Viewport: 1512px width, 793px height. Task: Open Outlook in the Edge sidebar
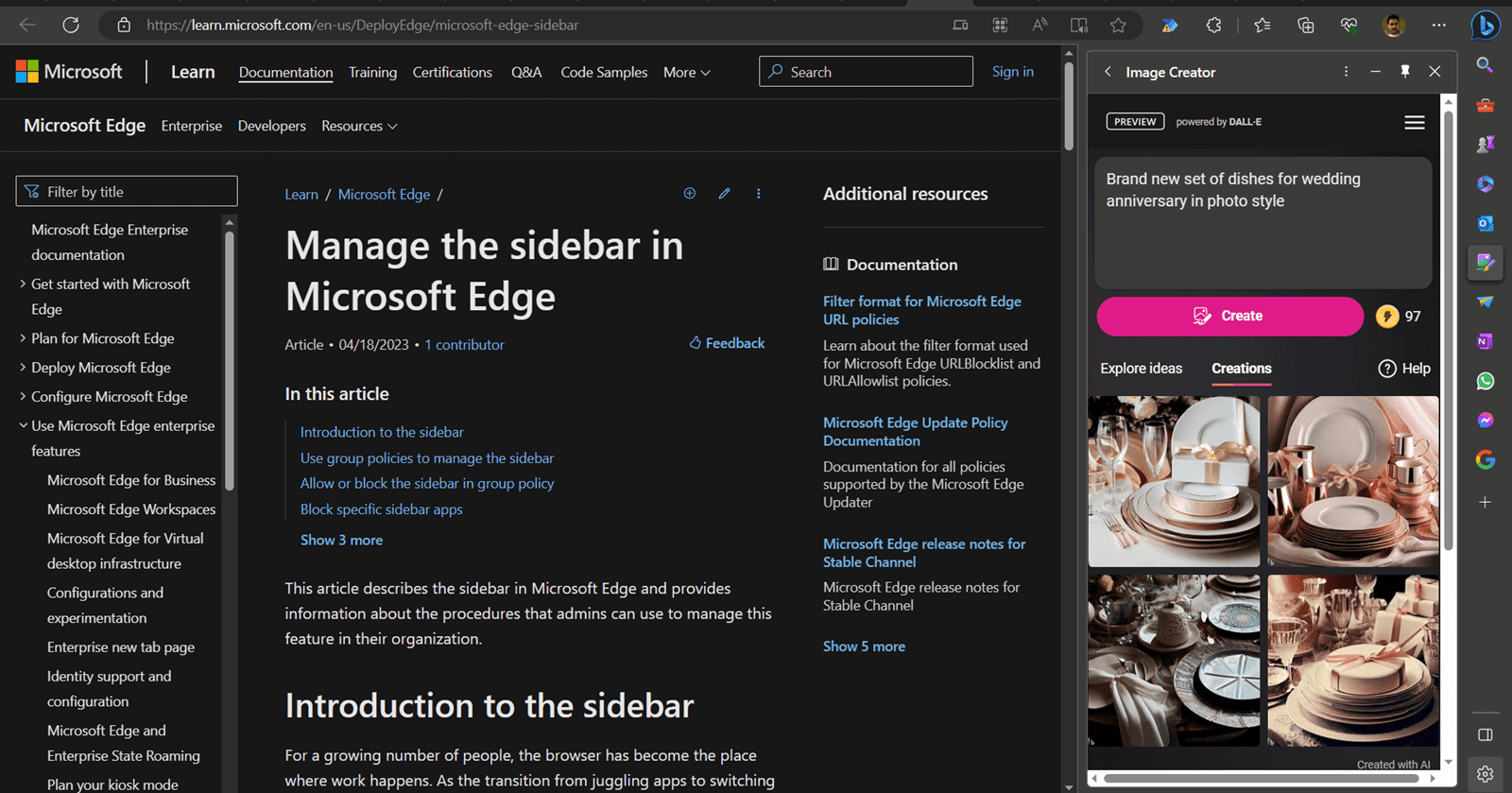click(x=1486, y=223)
